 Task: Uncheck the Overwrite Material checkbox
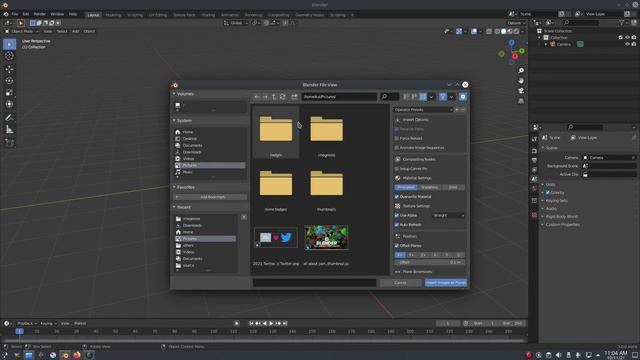point(397,197)
